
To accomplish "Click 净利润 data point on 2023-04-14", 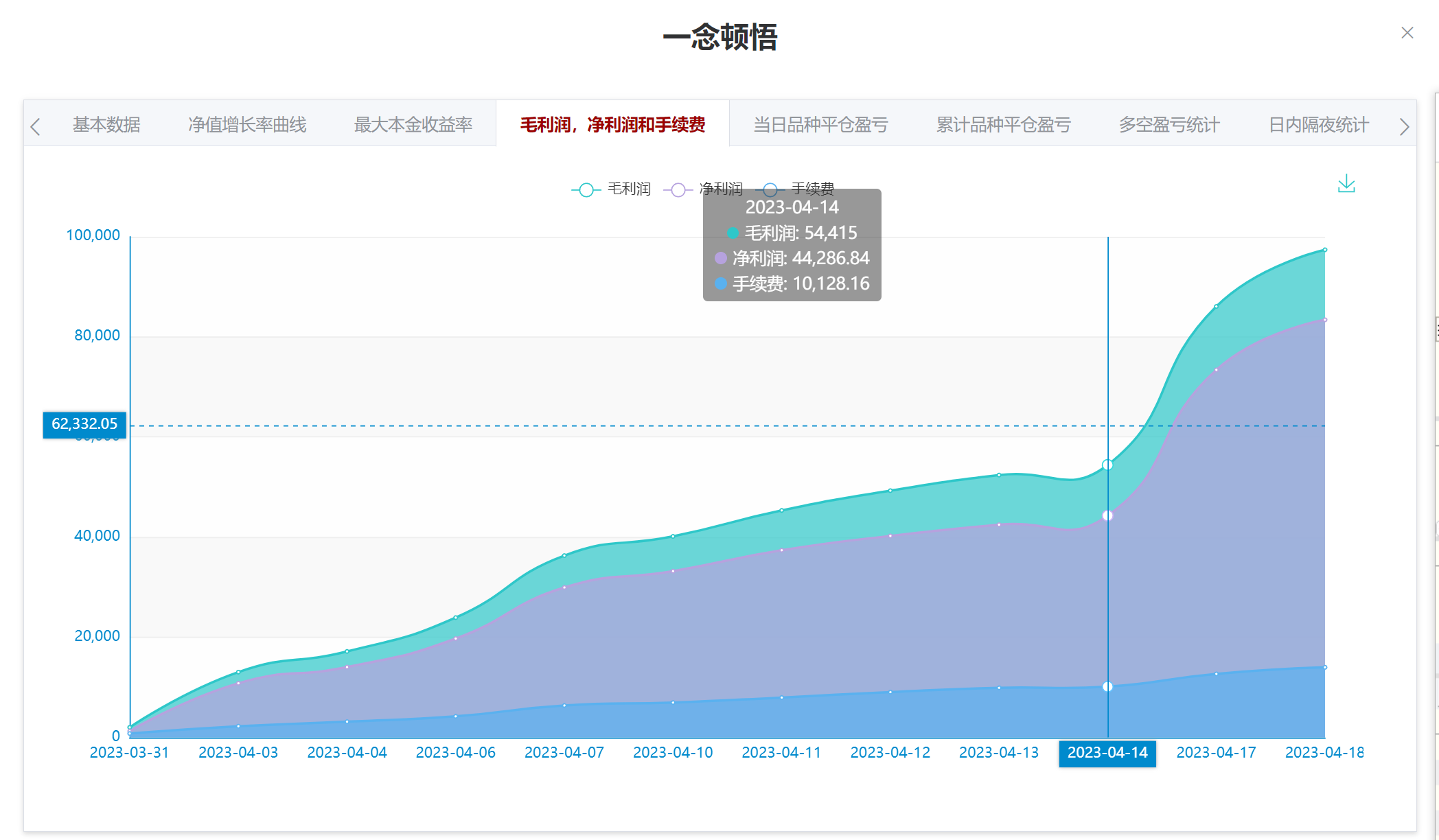I will [x=1107, y=515].
